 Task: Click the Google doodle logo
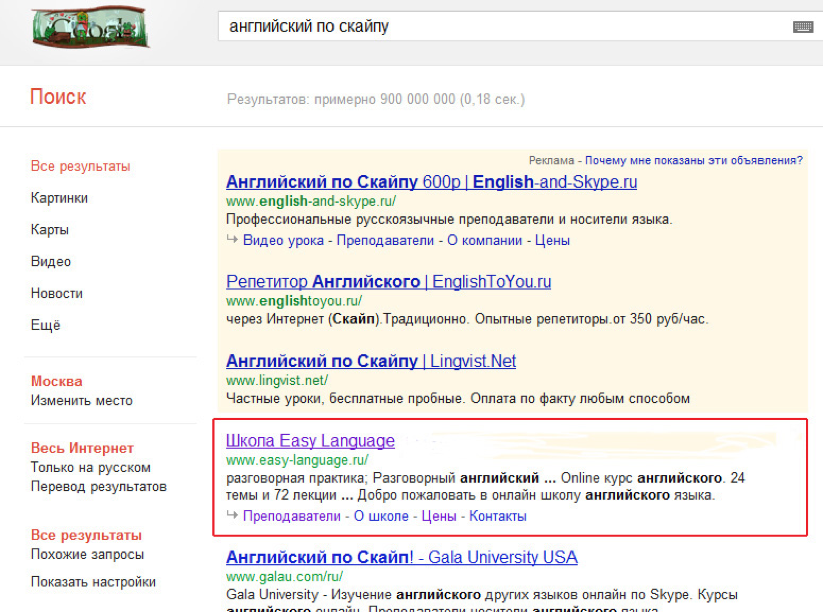(88, 28)
